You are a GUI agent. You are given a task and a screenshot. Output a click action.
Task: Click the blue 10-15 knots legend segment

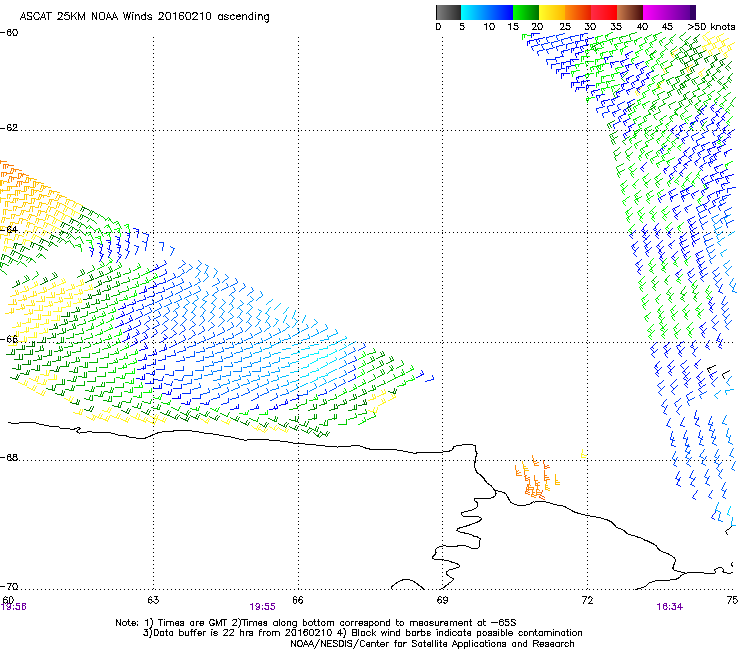point(500,12)
